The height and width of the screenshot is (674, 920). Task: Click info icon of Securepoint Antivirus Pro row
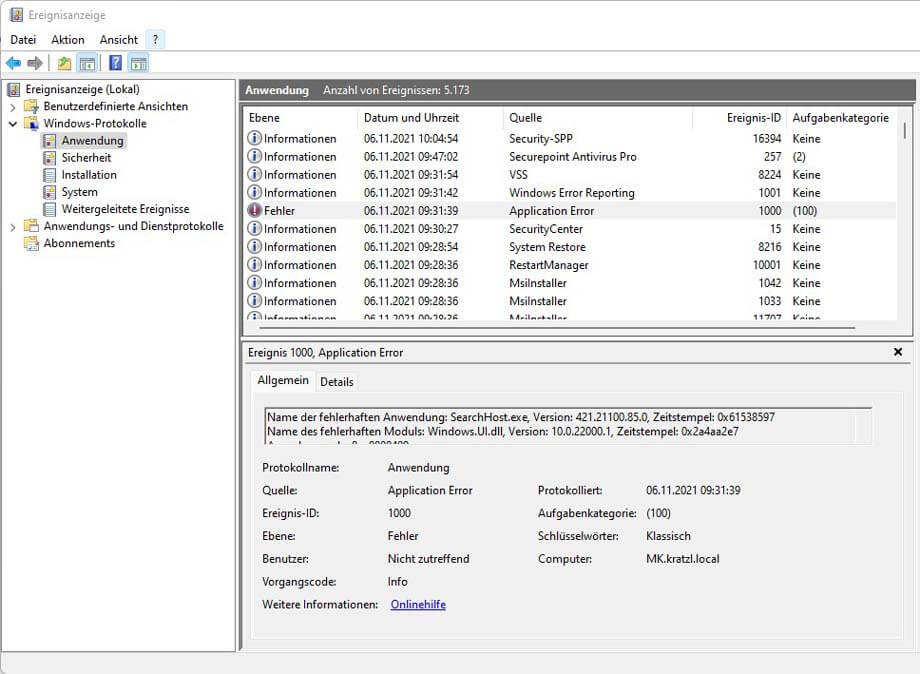tap(254, 156)
